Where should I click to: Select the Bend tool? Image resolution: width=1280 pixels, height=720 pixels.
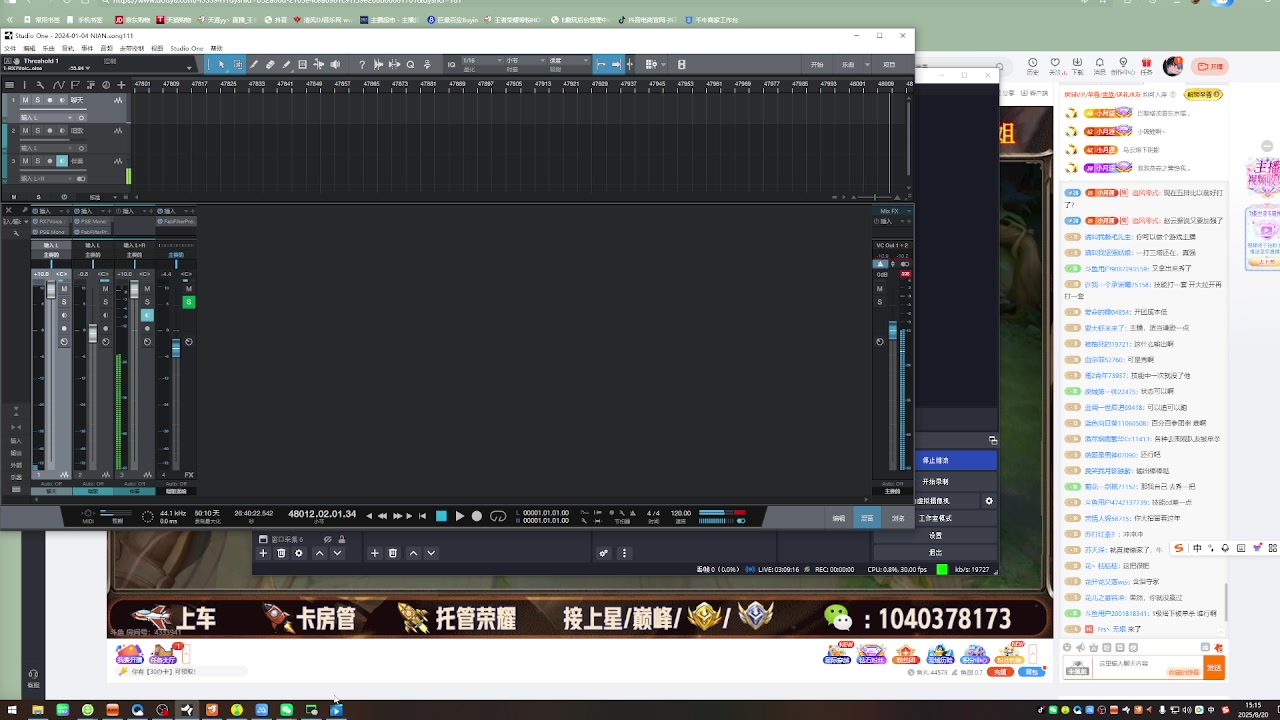click(319, 64)
